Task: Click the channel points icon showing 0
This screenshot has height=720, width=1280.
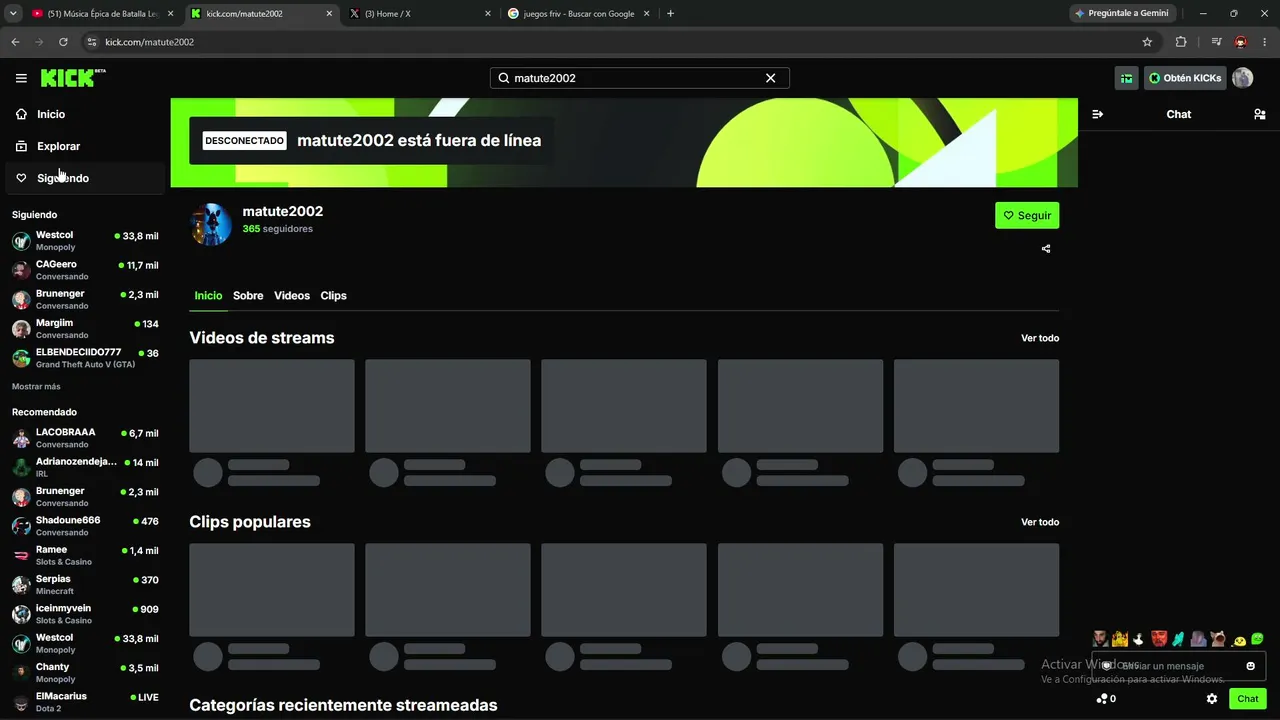Action: 1106,699
